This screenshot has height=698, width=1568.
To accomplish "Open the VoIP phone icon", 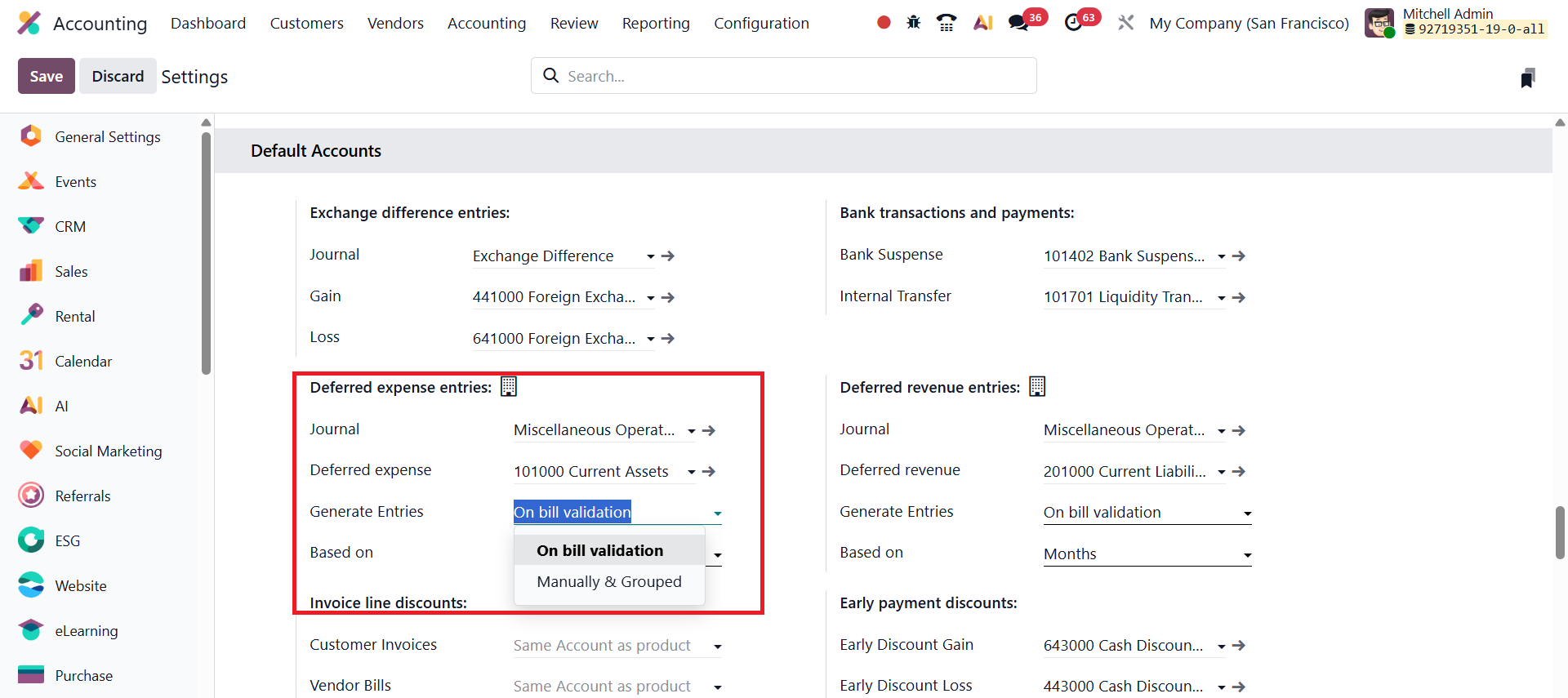I will (946, 23).
